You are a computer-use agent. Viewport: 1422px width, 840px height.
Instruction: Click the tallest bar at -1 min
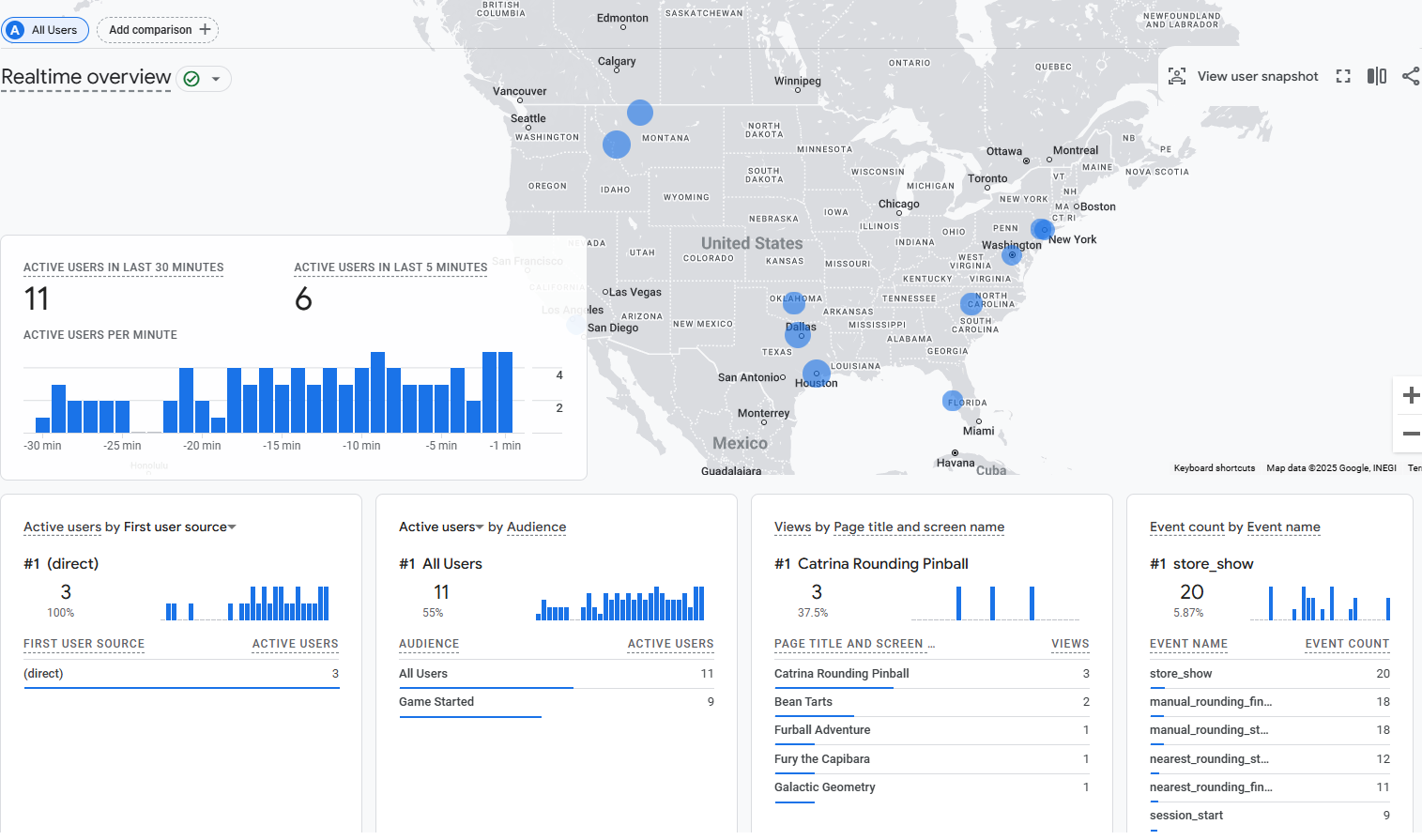[505, 392]
